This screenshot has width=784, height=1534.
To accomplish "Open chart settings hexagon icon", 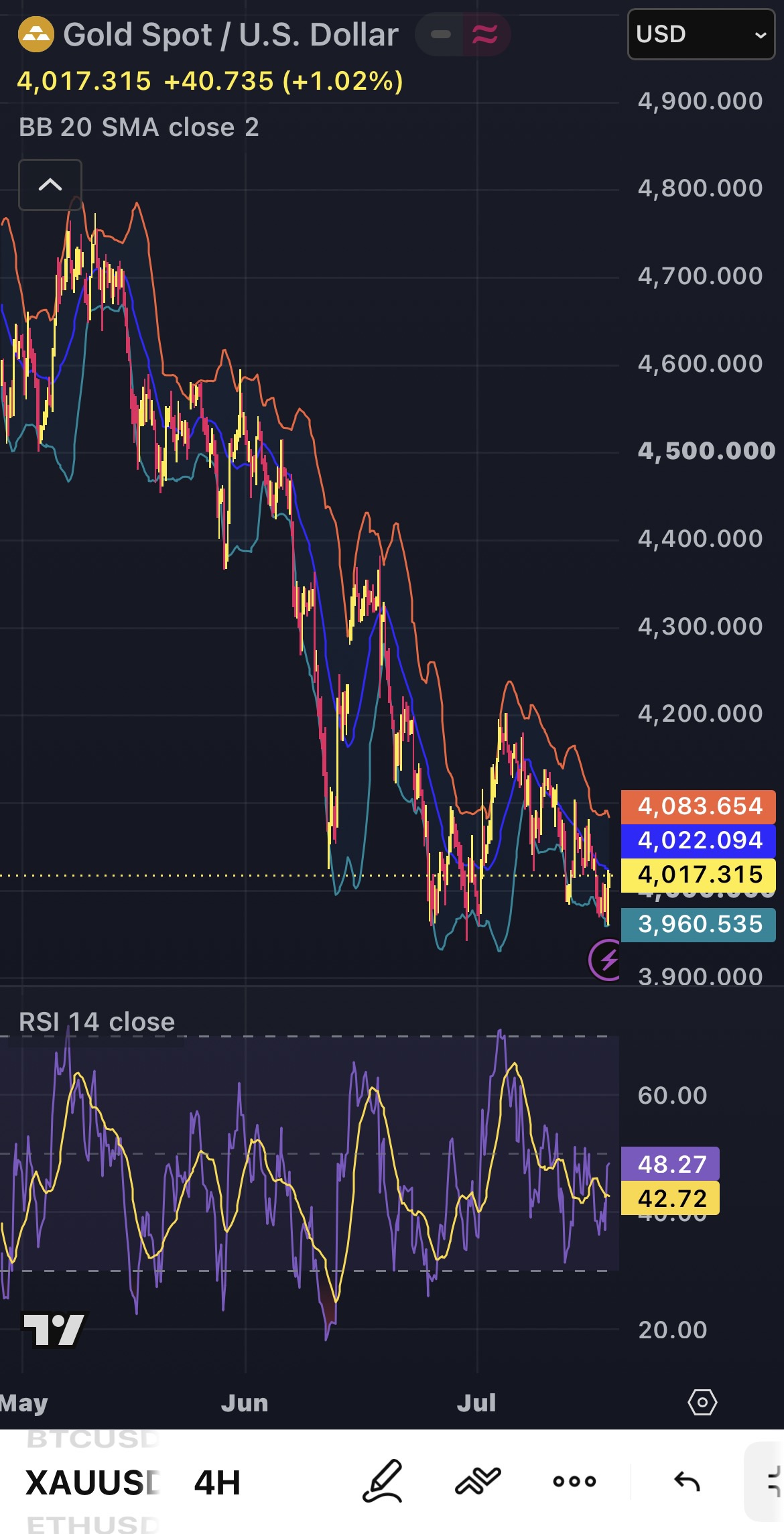I will 702,1402.
